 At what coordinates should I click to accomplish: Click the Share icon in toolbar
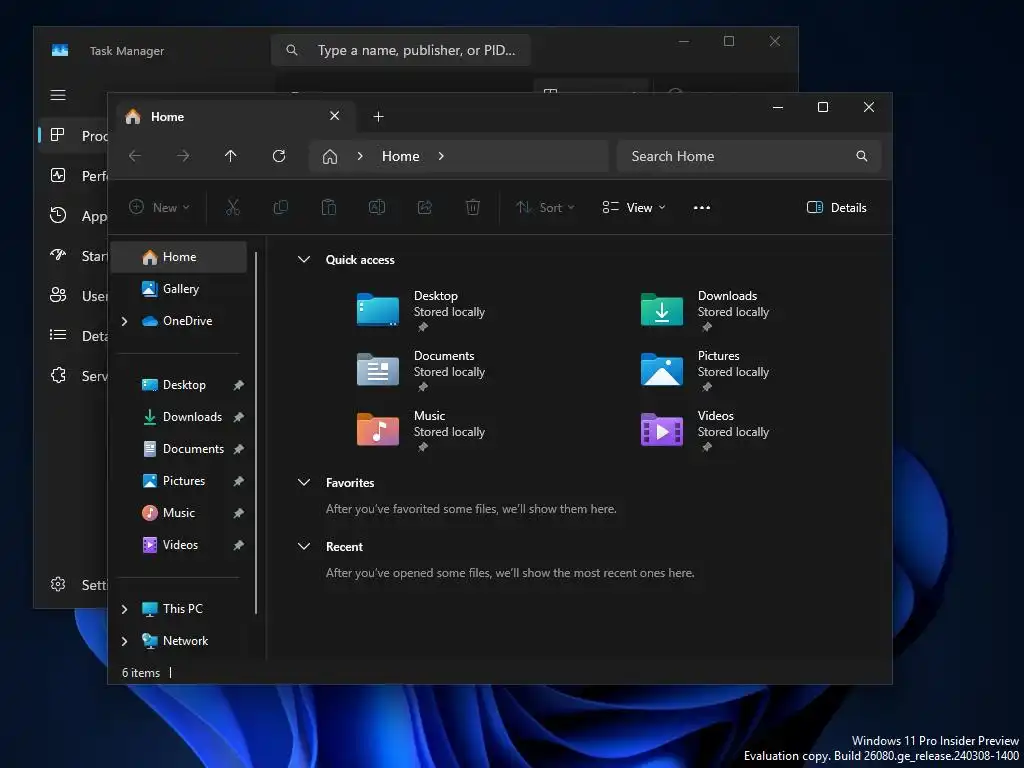click(424, 208)
